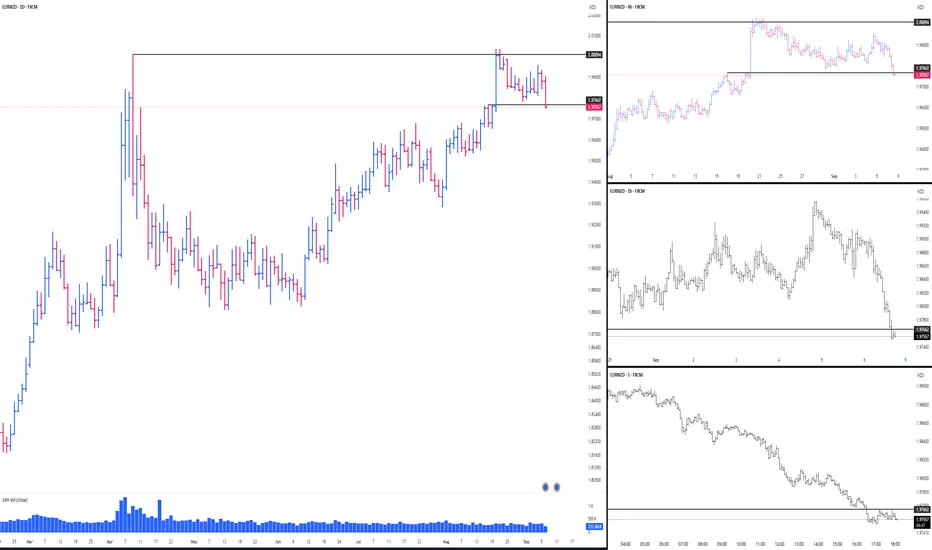932x550 pixels.
Task: Click the 'Jun' label on the daily time axis
Action: click(x=278, y=542)
